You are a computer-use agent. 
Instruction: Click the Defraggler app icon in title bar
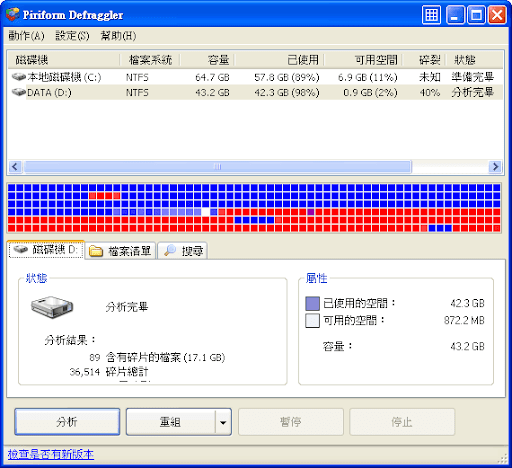coord(13,14)
